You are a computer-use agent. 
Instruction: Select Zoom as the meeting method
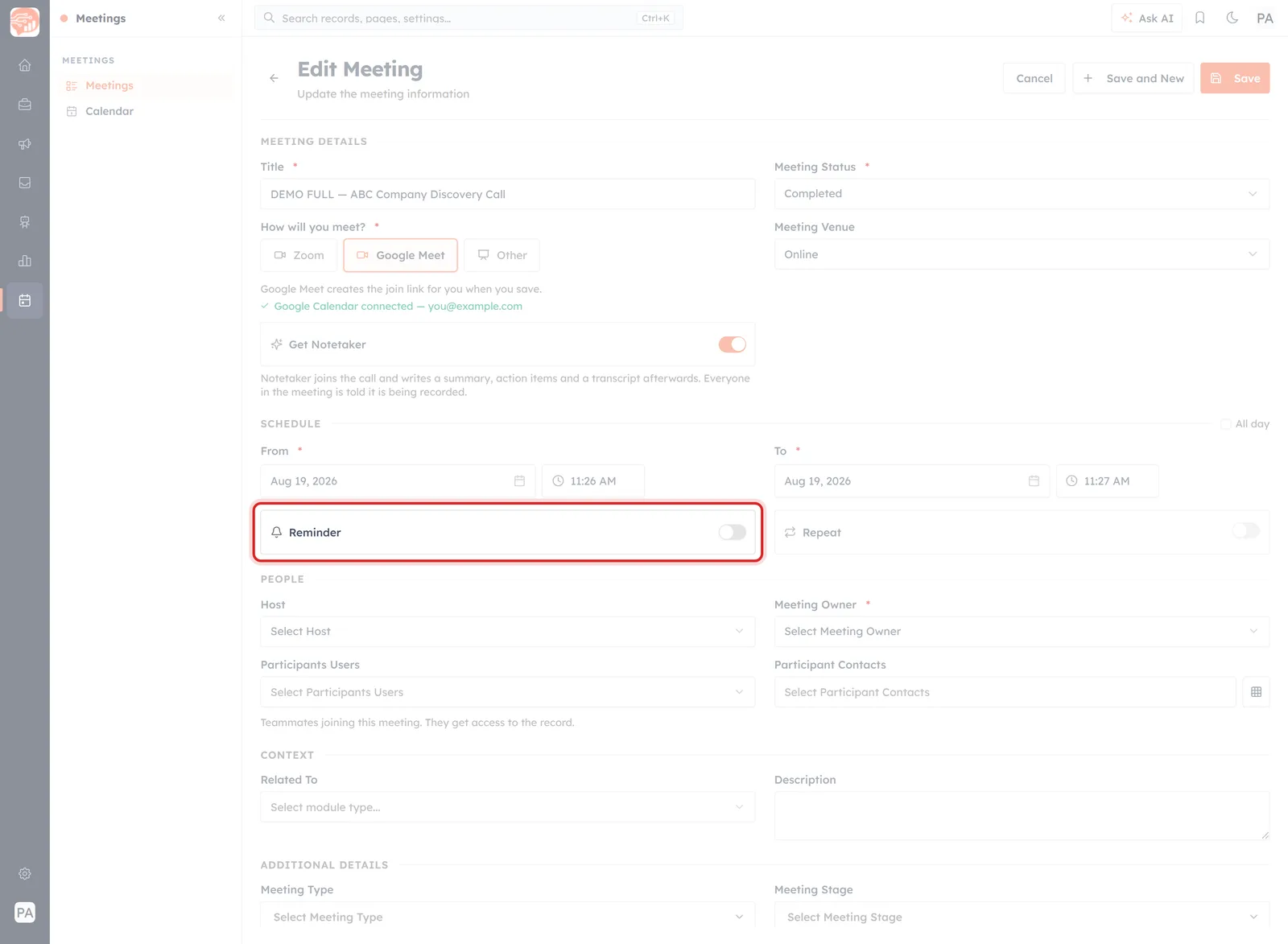click(299, 255)
